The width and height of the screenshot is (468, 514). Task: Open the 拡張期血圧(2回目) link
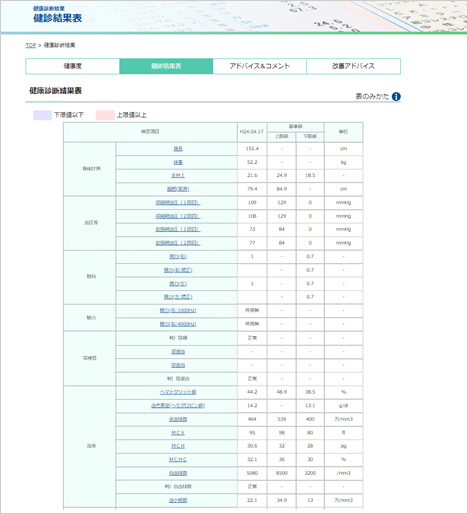[x=178, y=243]
